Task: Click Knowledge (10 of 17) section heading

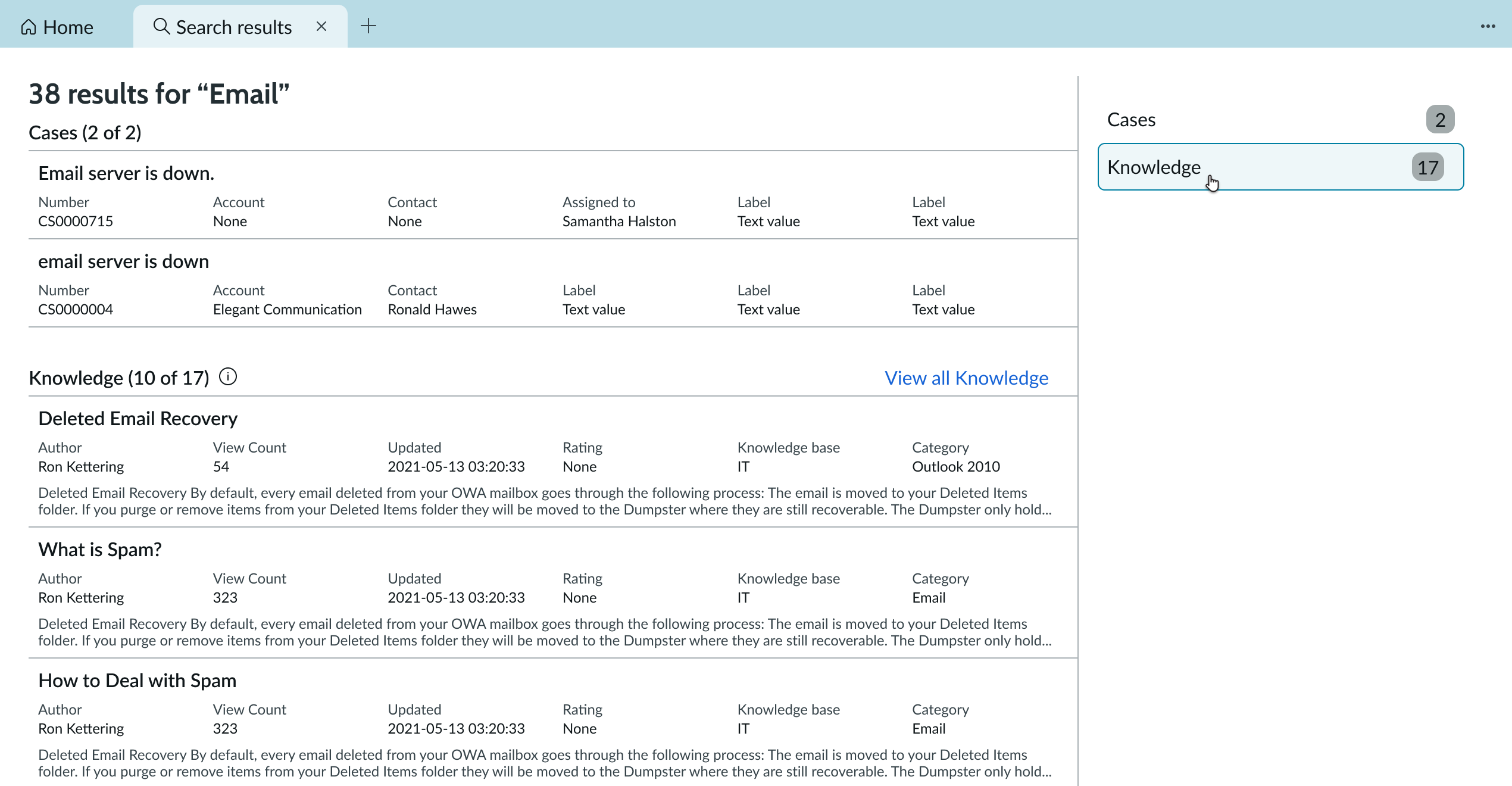Action: 119,378
